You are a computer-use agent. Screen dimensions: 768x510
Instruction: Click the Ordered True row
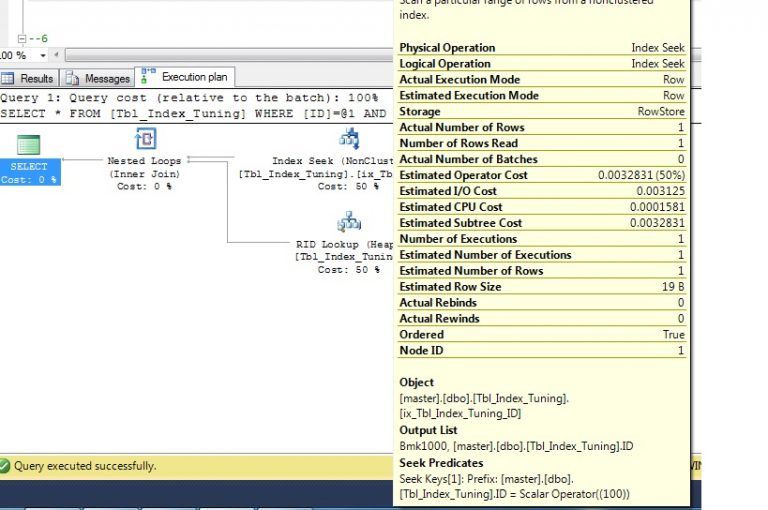(x=542, y=334)
